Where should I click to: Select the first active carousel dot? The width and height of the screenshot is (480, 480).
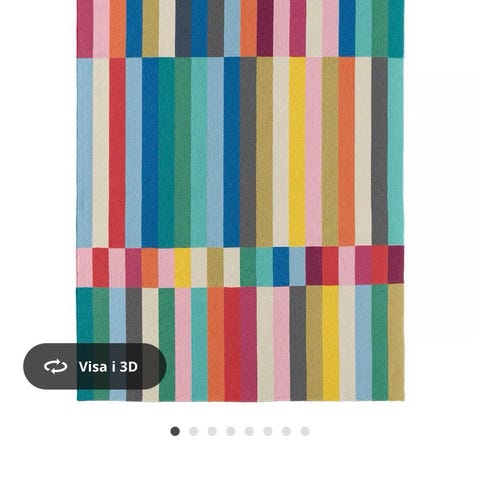[175, 431]
